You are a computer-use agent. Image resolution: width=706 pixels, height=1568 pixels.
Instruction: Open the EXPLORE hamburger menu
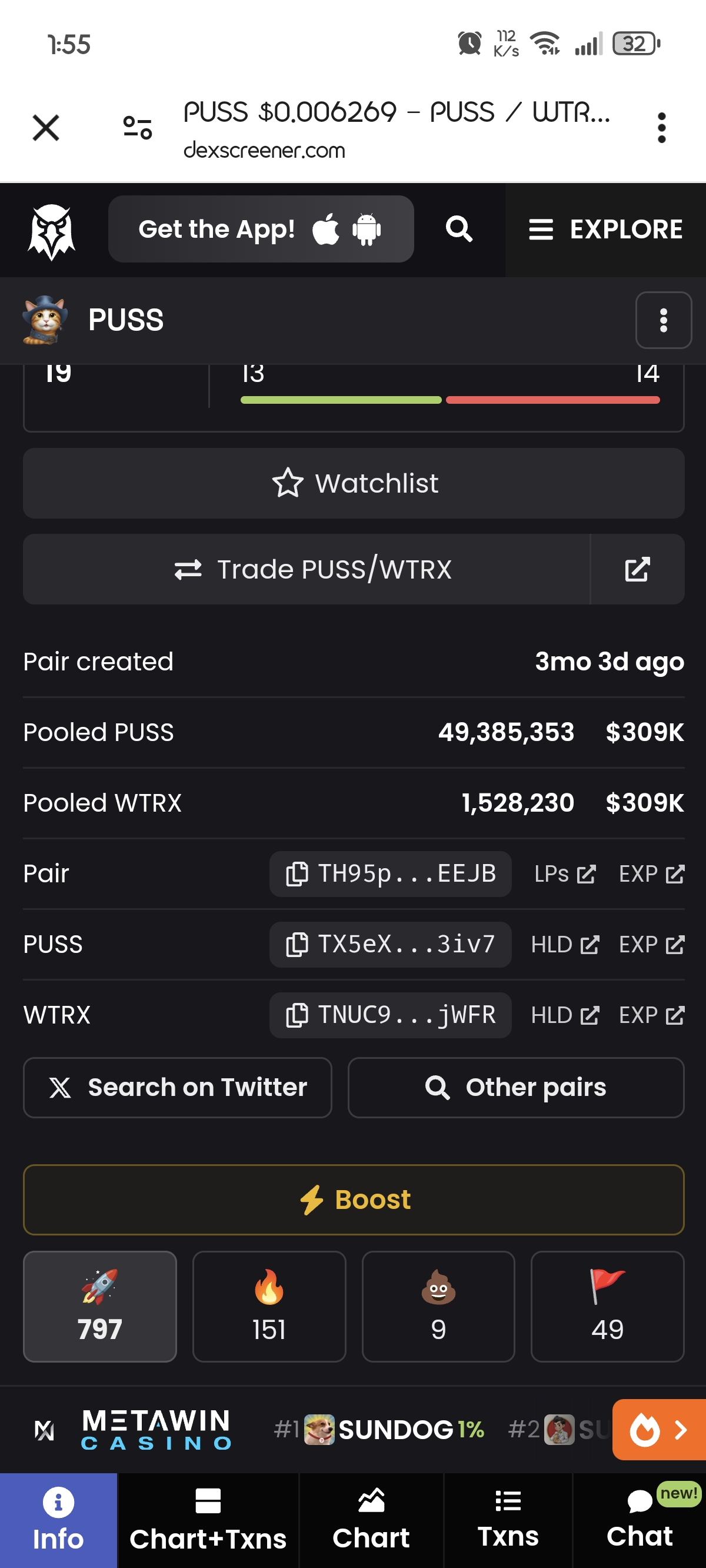[x=605, y=230]
